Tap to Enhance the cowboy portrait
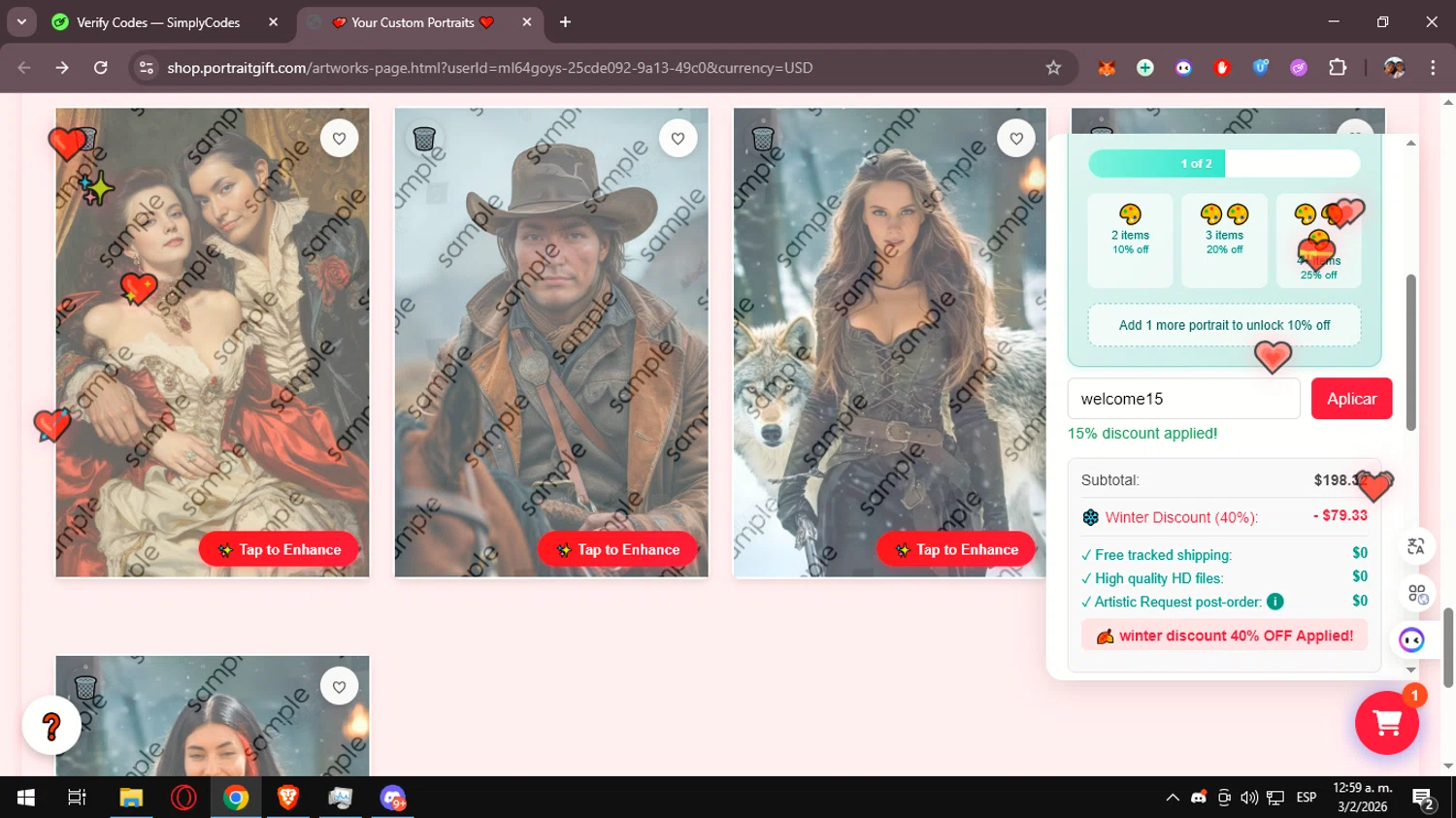The height and width of the screenshot is (818, 1456). (x=617, y=549)
